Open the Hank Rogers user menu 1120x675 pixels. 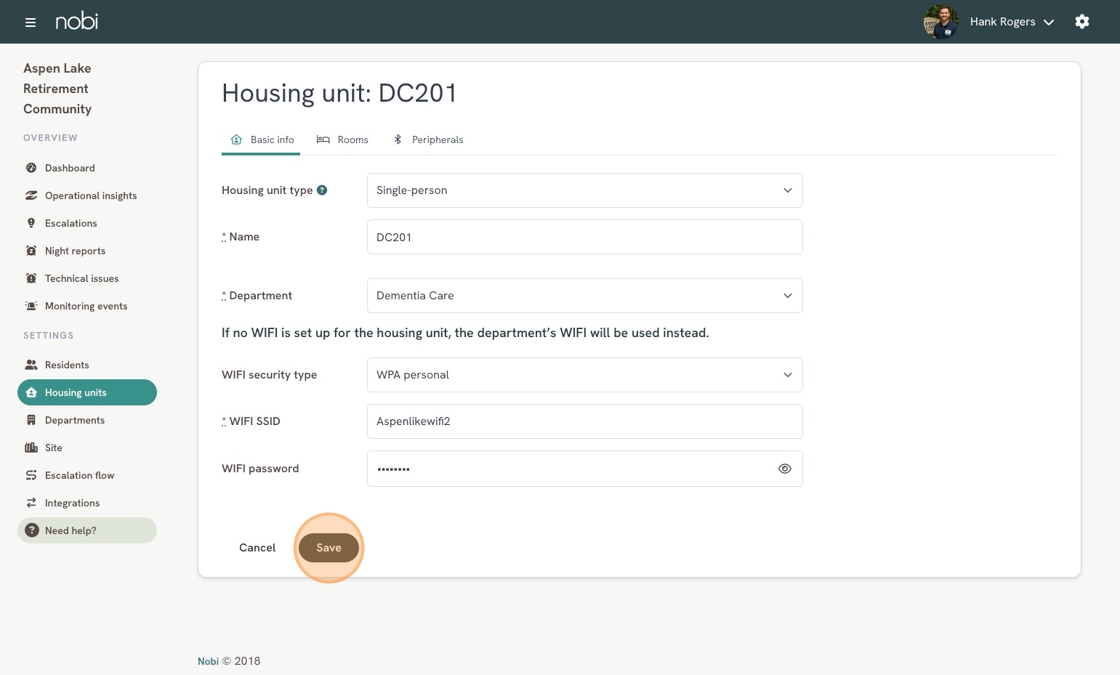point(1011,22)
